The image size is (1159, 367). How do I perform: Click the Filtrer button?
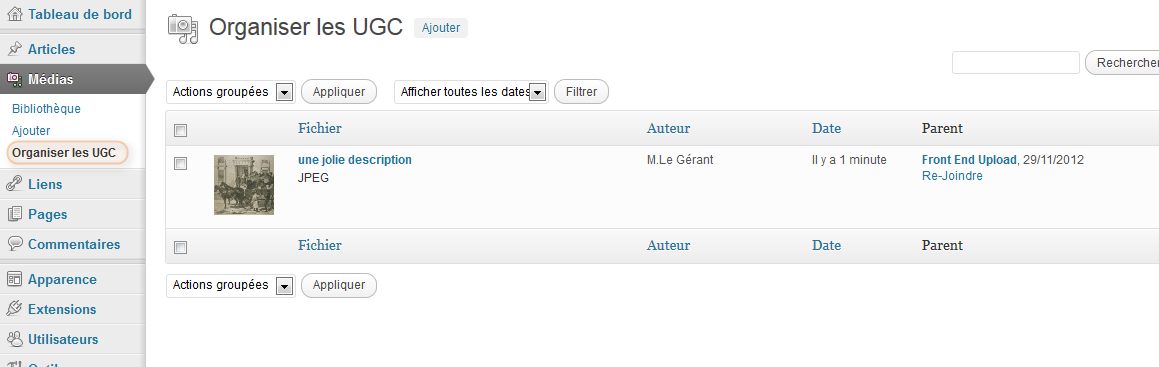point(581,92)
